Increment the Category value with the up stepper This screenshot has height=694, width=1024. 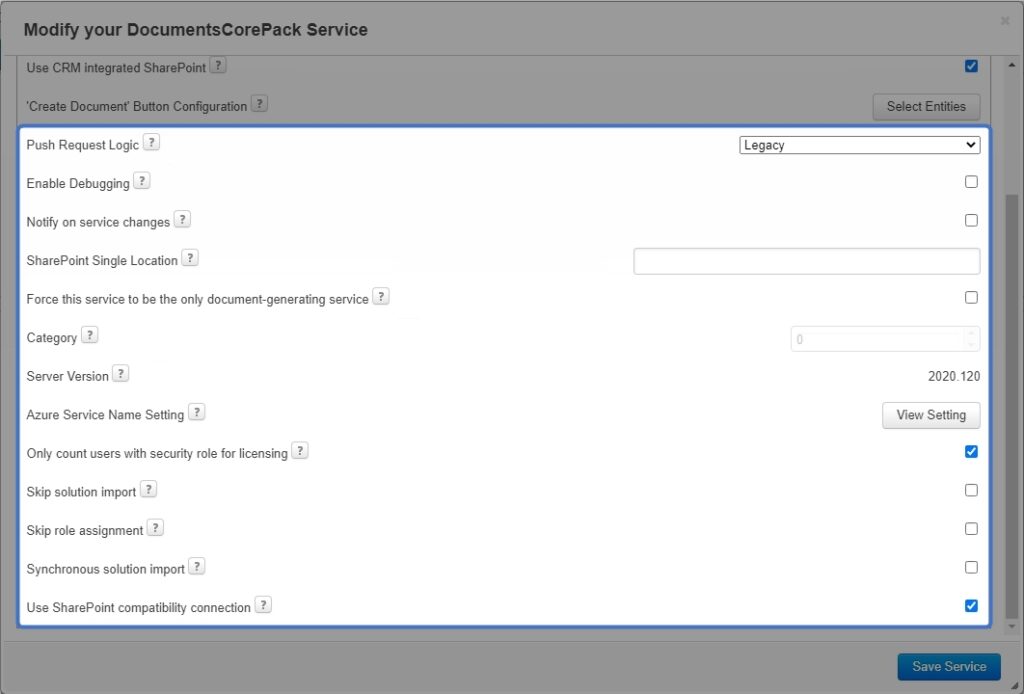click(x=971, y=334)
